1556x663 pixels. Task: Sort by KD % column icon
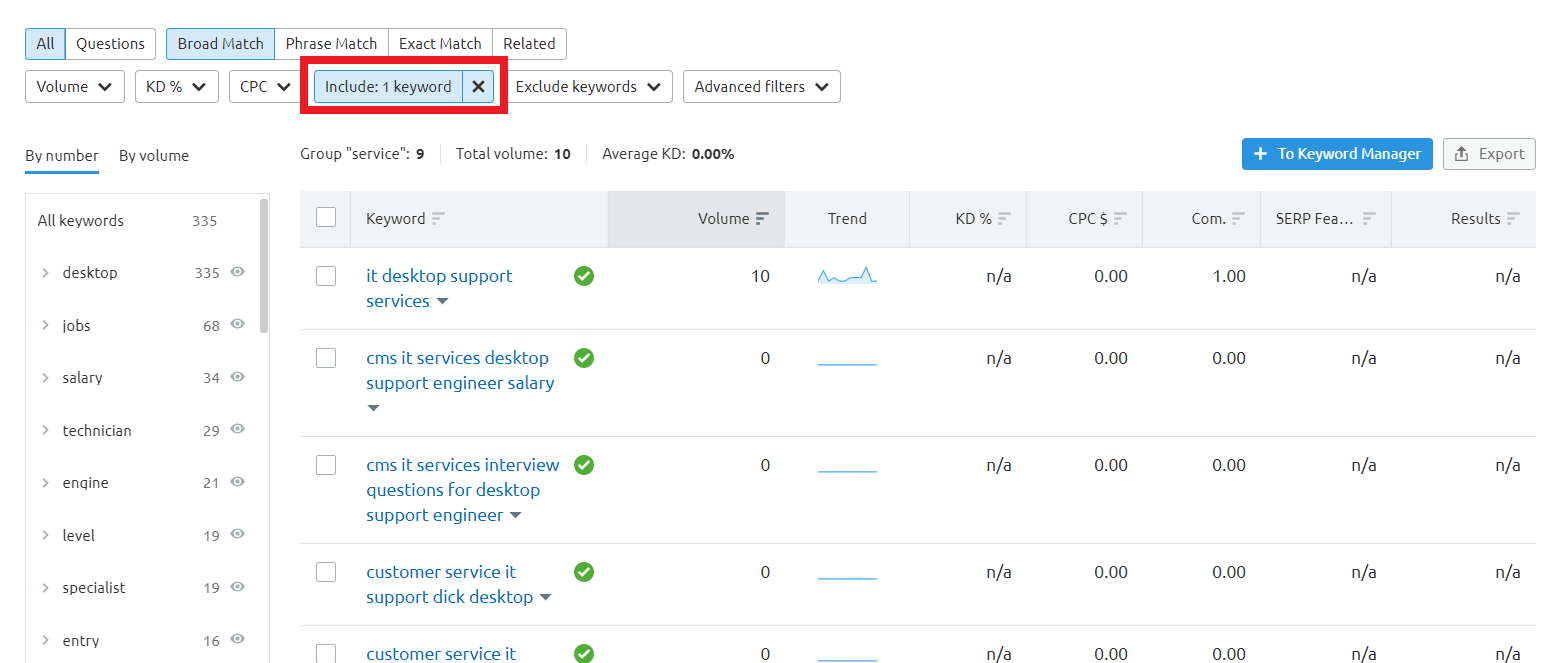tap(1004, 219)
